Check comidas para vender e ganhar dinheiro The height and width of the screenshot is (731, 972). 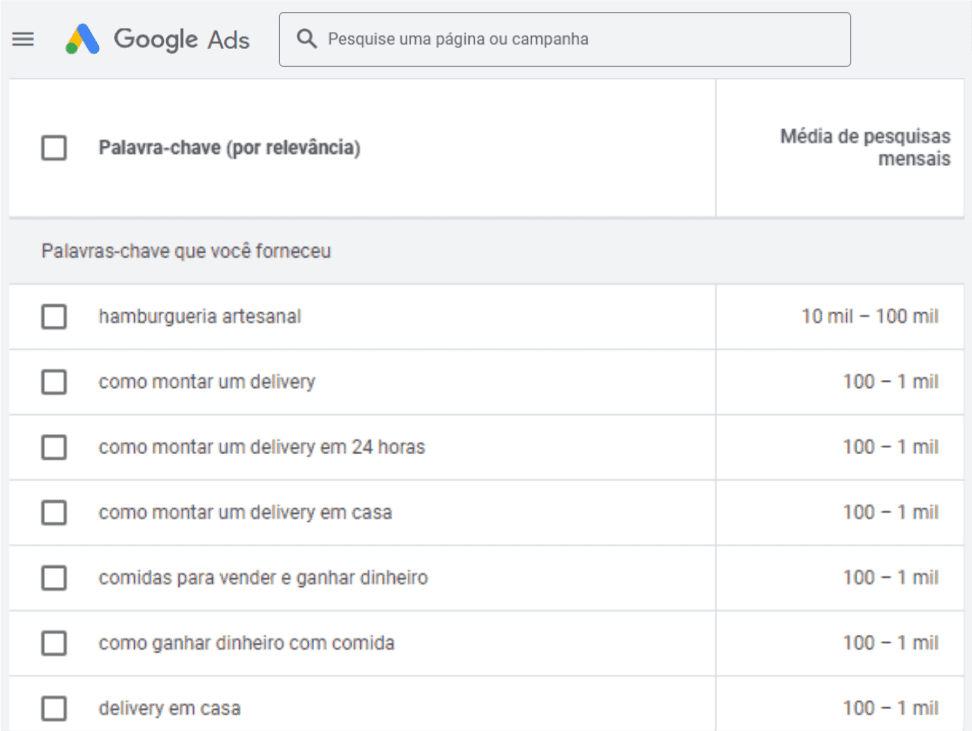pos(54,578)
